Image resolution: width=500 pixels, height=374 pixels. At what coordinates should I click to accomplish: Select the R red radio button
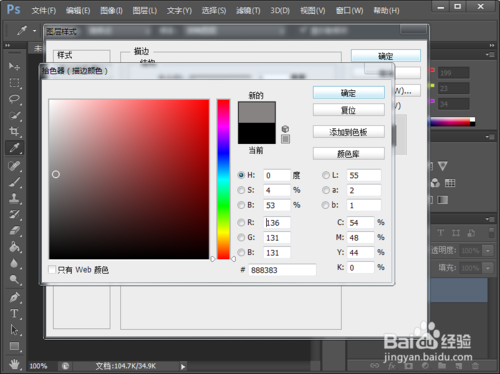(x=241, y=222)
